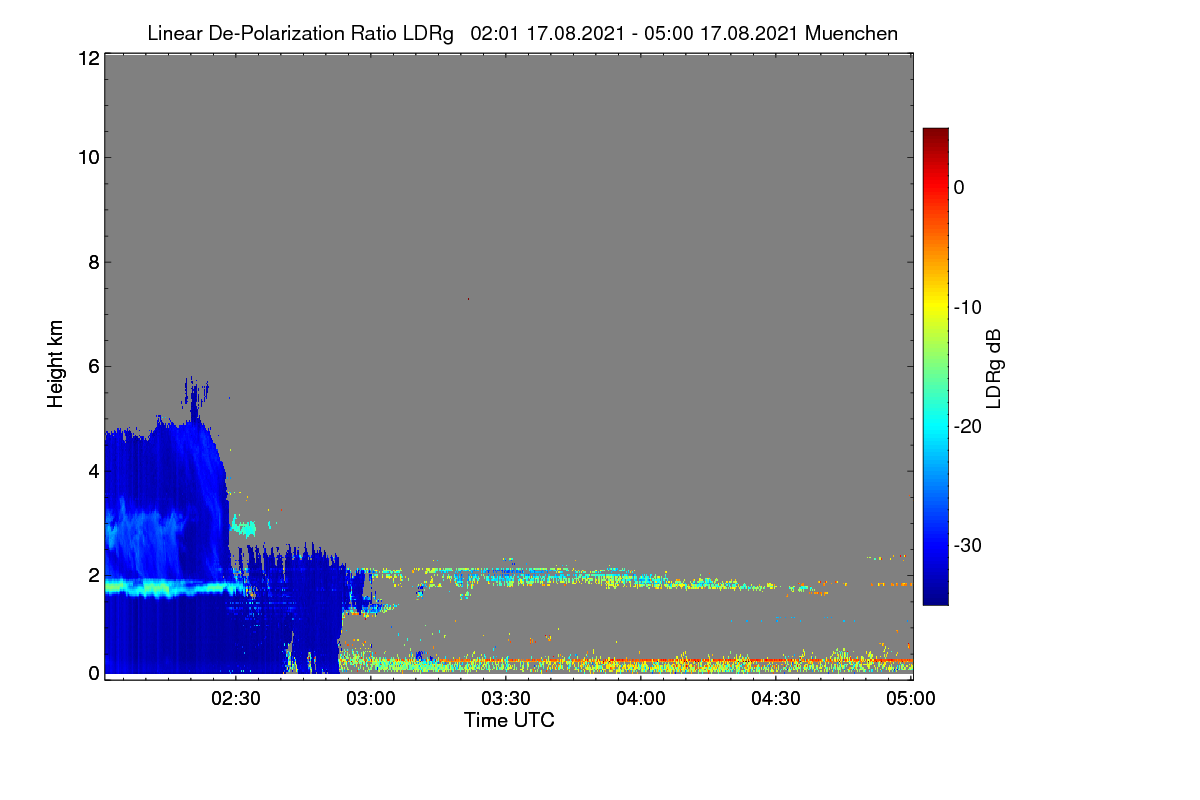Click the 04:30 time axis label
This screenshot has height=800, width=1200.
776,700
